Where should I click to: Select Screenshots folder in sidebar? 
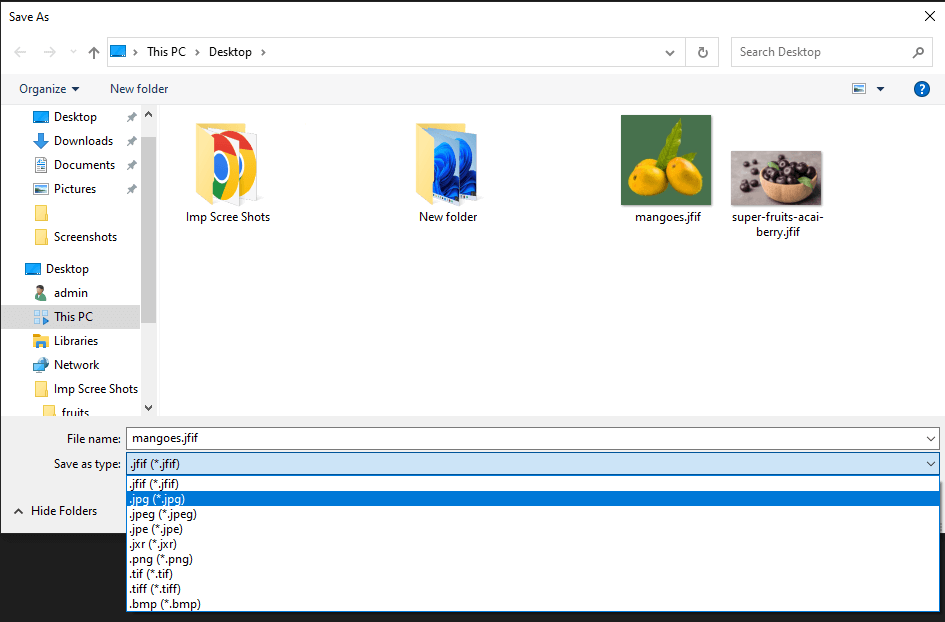pos(85,237)
